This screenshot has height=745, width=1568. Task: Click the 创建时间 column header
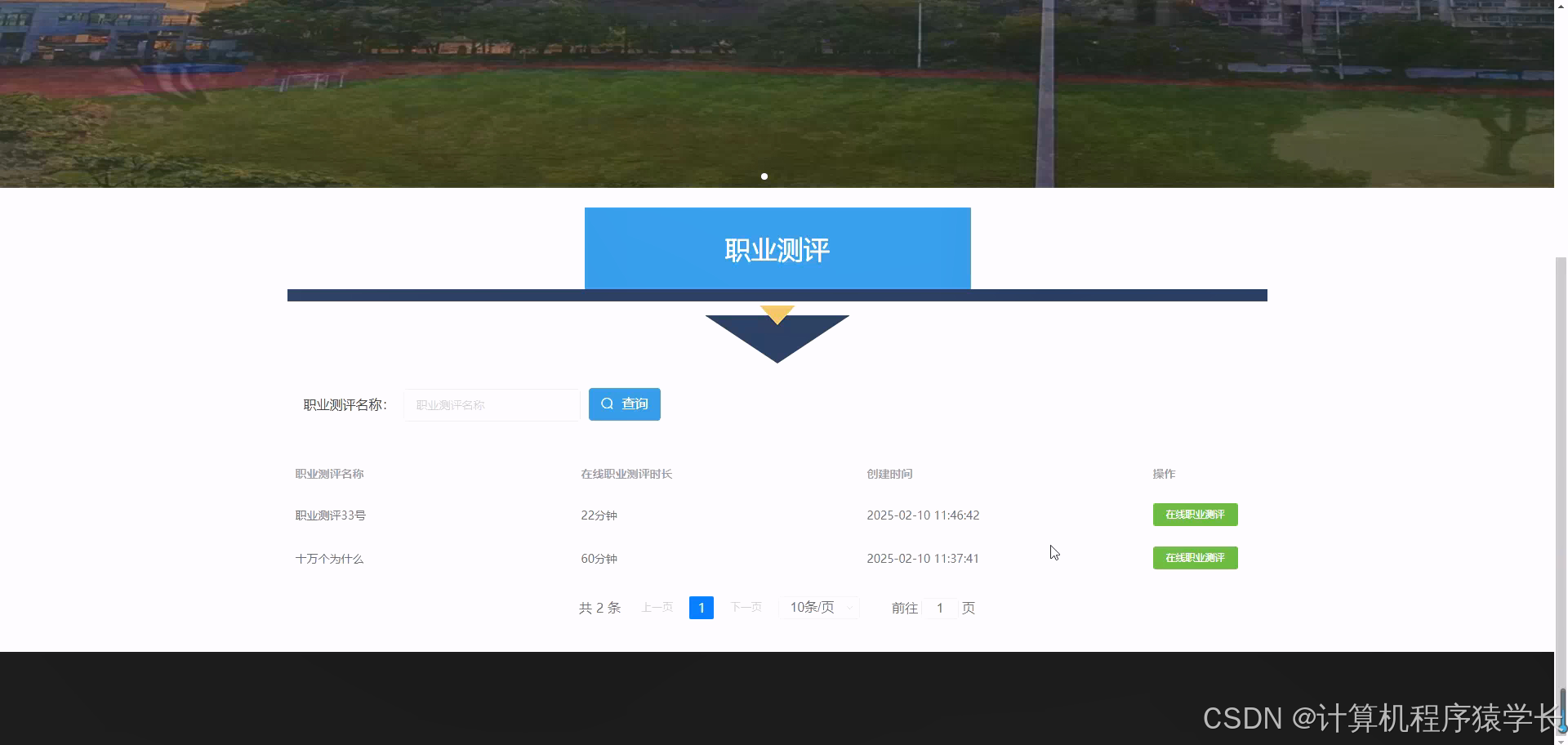[889, 474]
